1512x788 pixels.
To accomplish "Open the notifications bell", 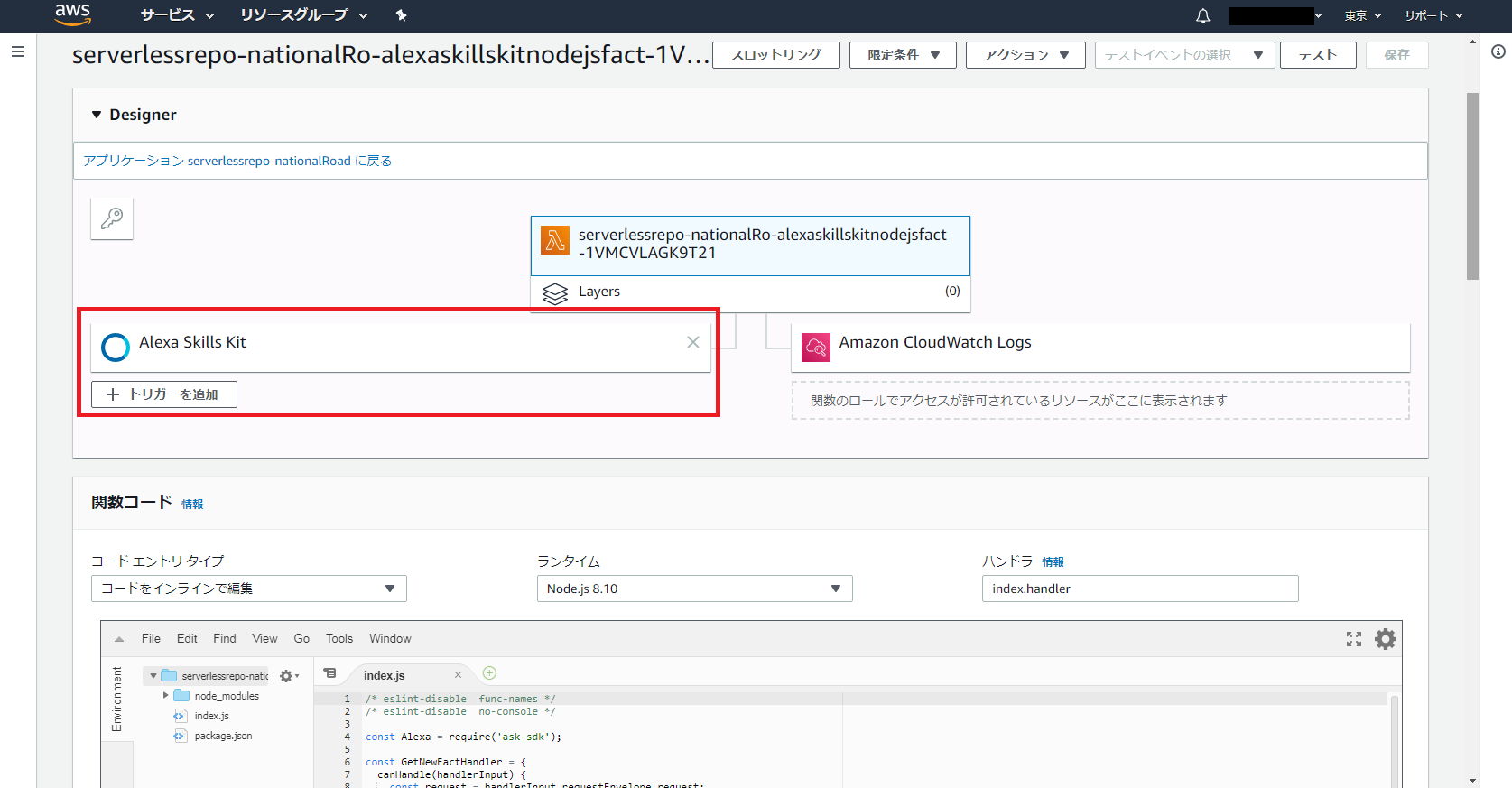I will 1202,15.
